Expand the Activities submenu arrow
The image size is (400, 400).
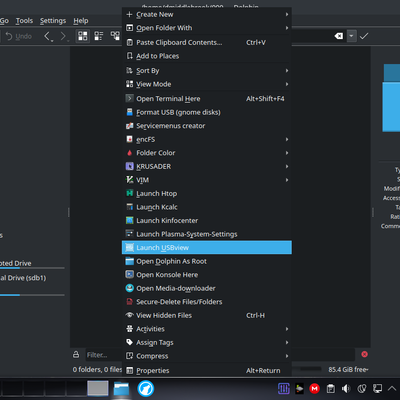287,329
